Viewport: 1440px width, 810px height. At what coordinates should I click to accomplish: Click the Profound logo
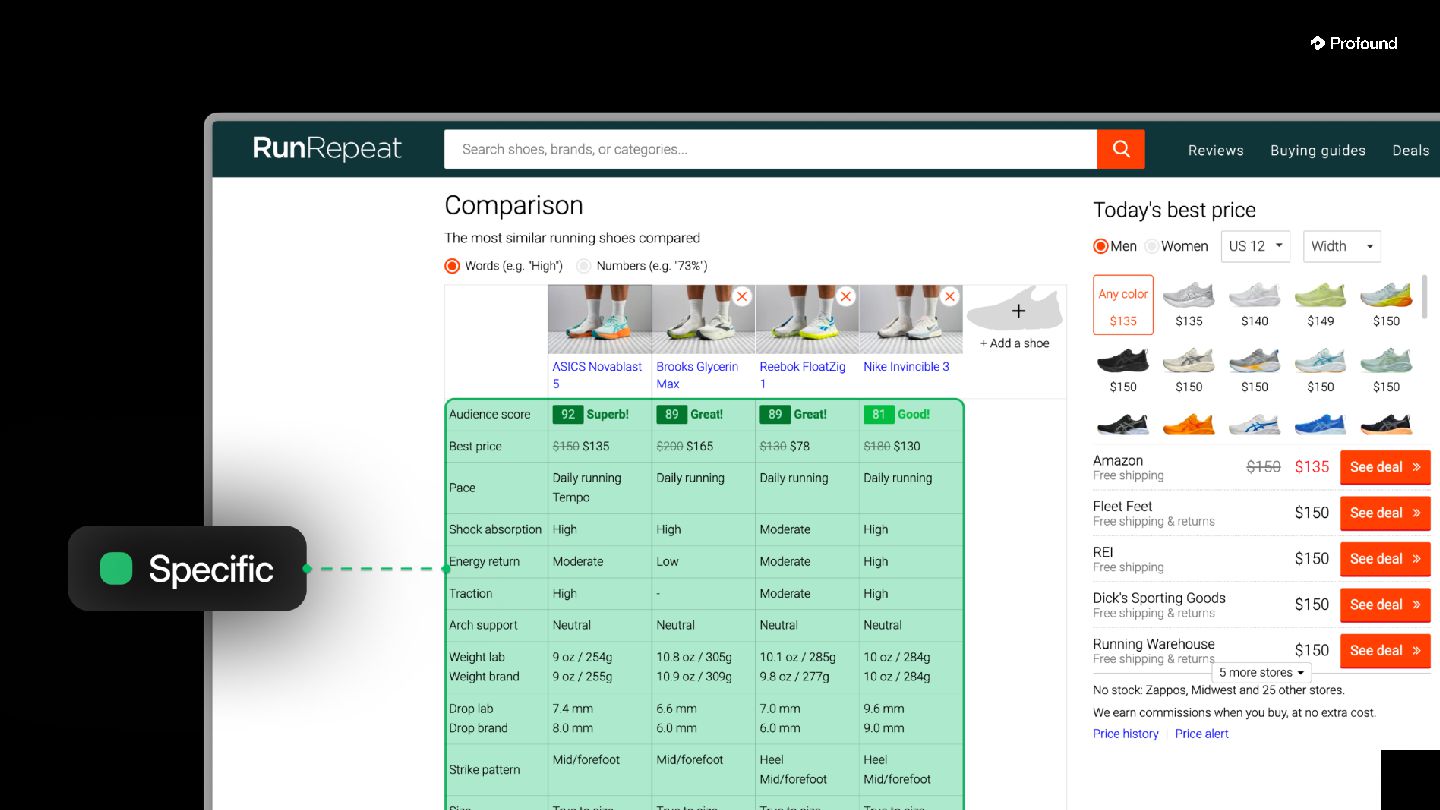1354,43
